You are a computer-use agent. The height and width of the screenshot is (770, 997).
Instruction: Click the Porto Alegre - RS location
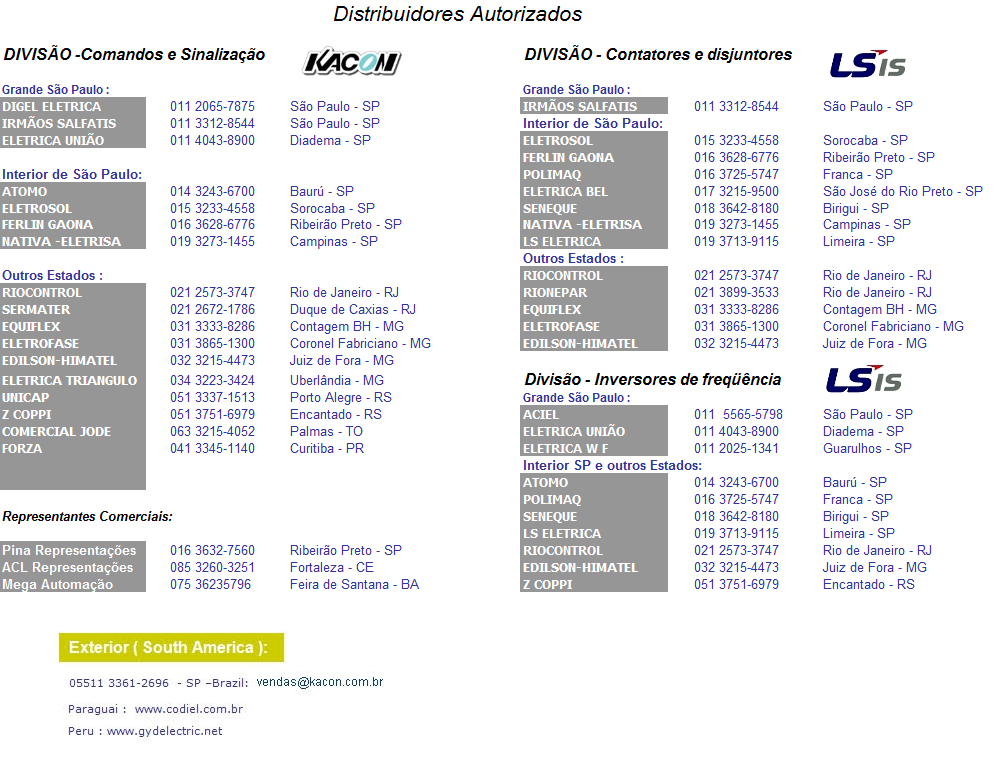pyautogui.click(x=341, y=397)
